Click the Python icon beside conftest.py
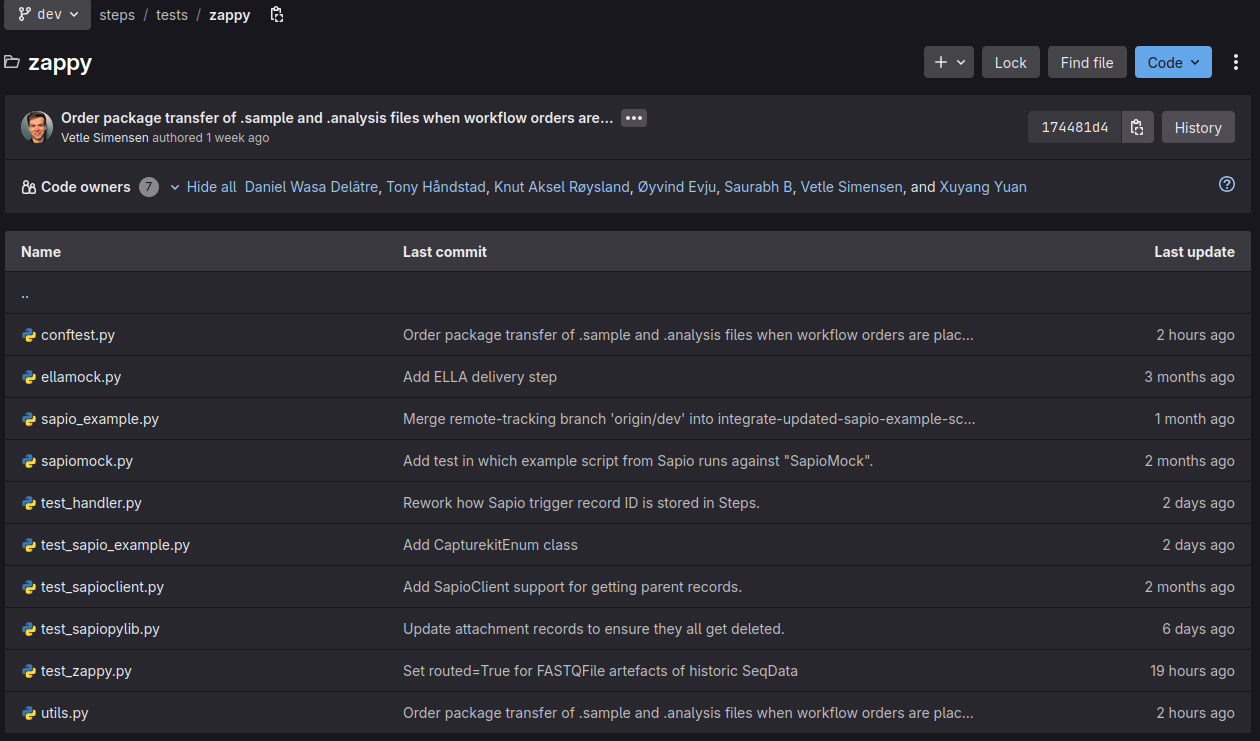Viewport: 1260px width, 741px height. pos(29,335)
